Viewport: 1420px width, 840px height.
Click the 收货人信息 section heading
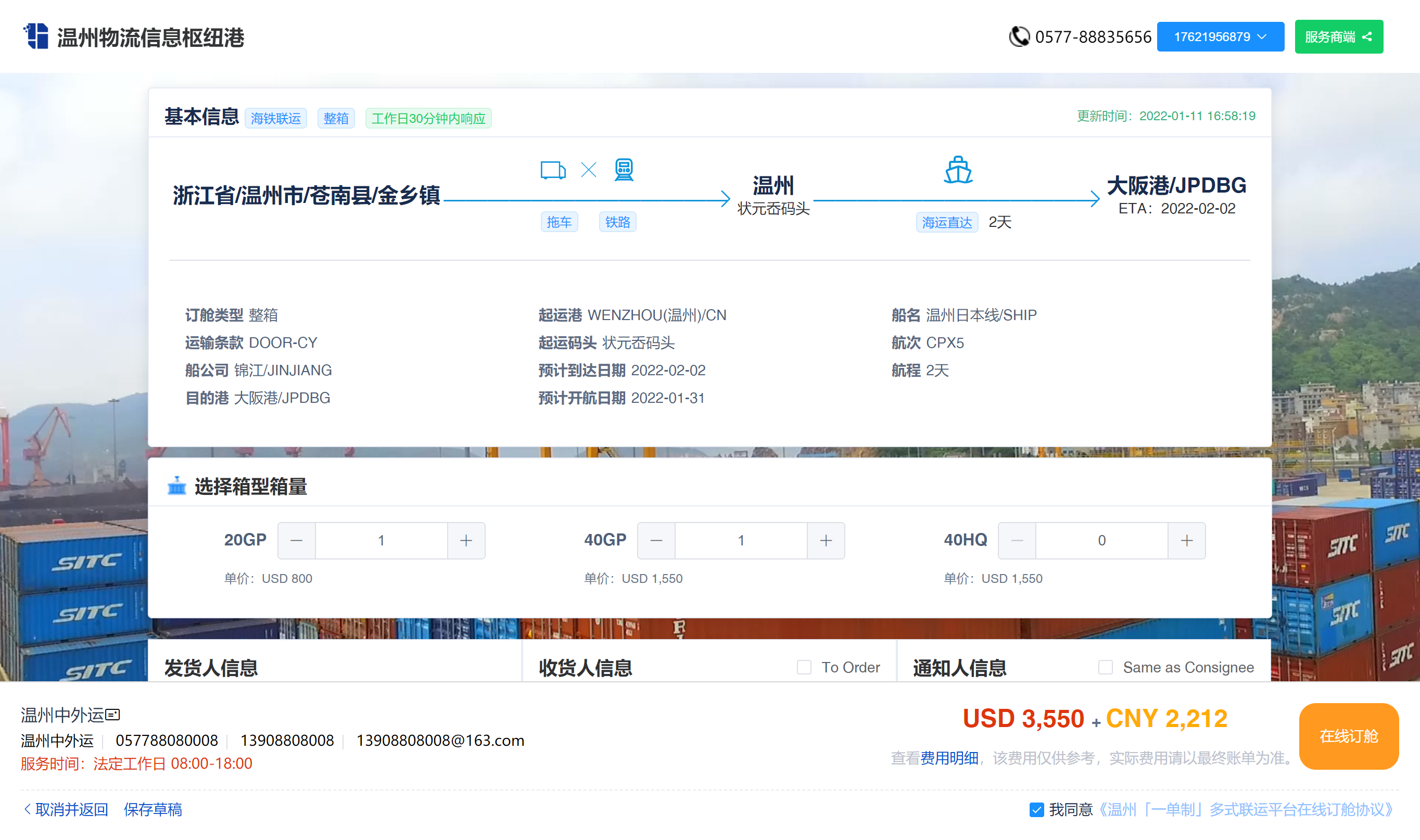[585, 668]
